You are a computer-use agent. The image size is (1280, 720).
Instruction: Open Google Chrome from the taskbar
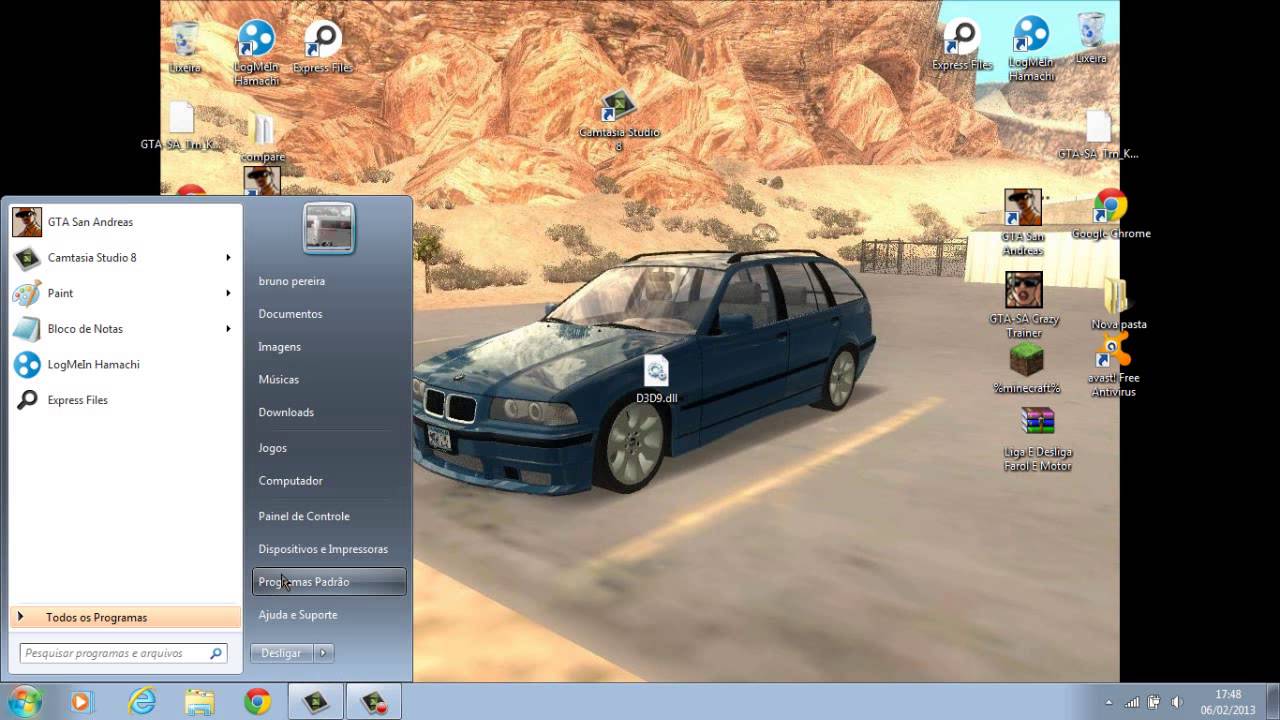tap(257, 702)
